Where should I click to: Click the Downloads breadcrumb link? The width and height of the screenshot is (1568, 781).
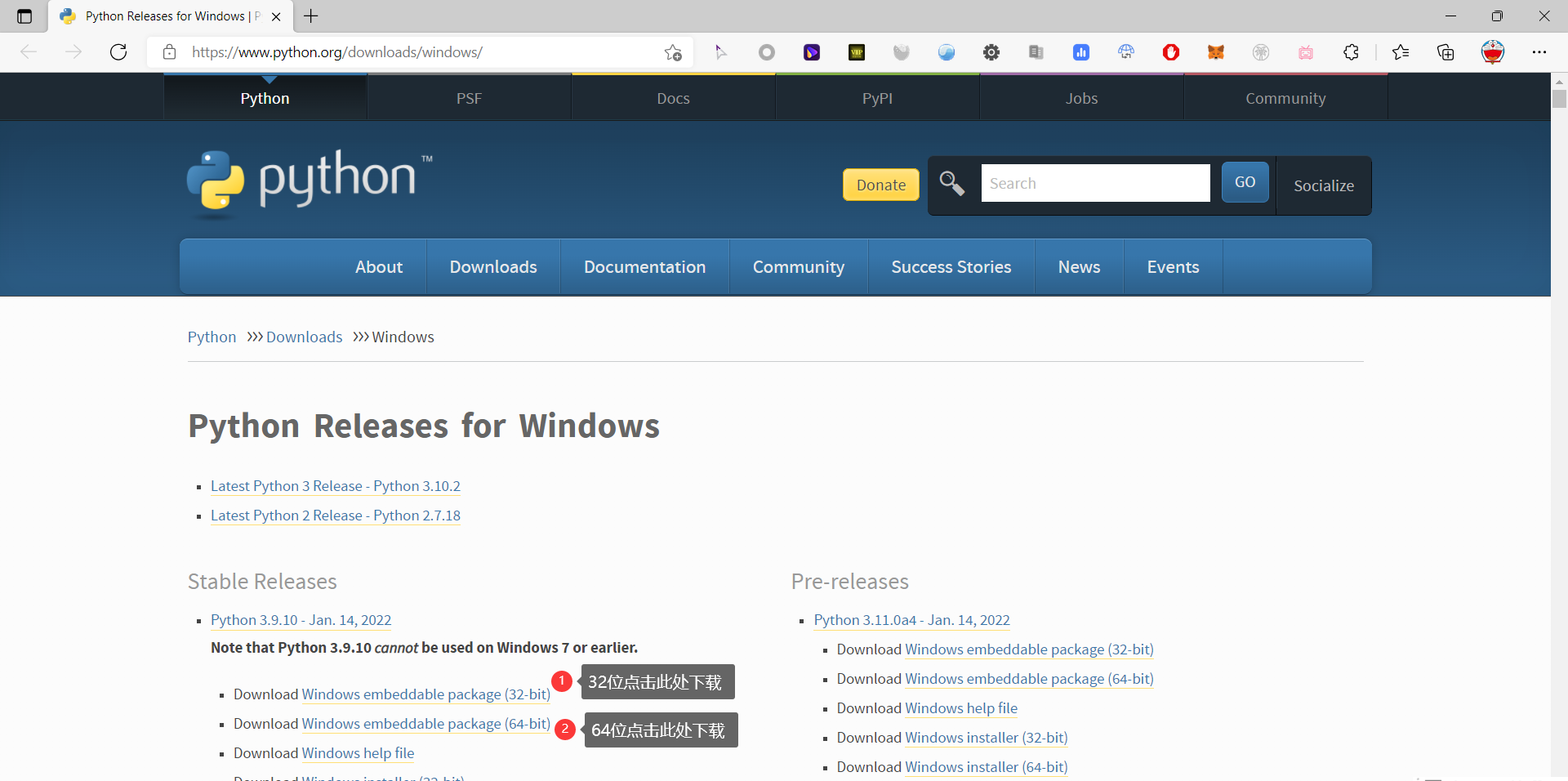pos(305,337)
